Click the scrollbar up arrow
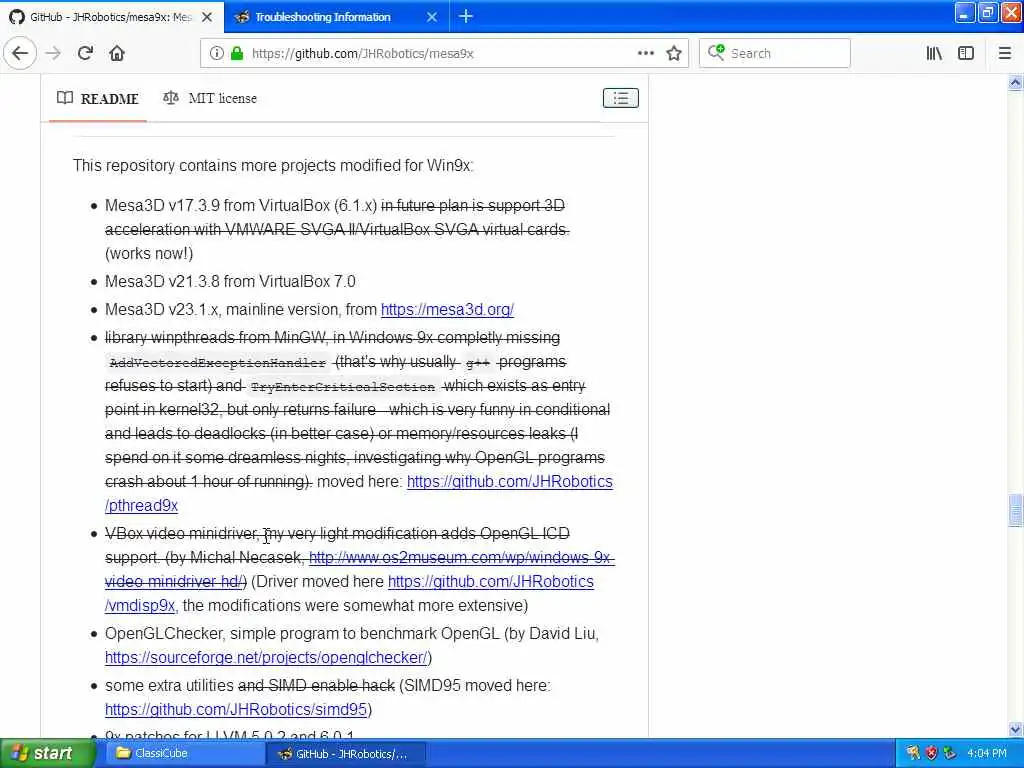1024x768 pixels. [x=1015, y=82]
